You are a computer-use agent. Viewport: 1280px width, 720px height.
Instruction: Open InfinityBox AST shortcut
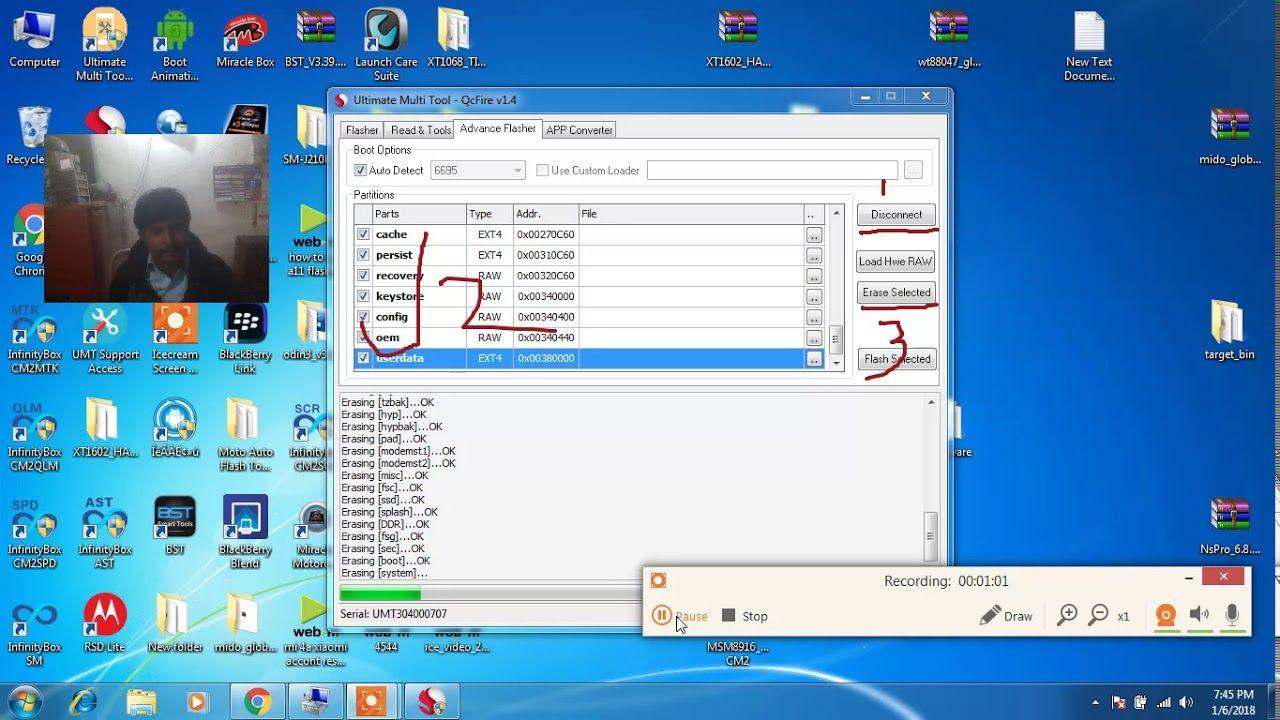105,532
